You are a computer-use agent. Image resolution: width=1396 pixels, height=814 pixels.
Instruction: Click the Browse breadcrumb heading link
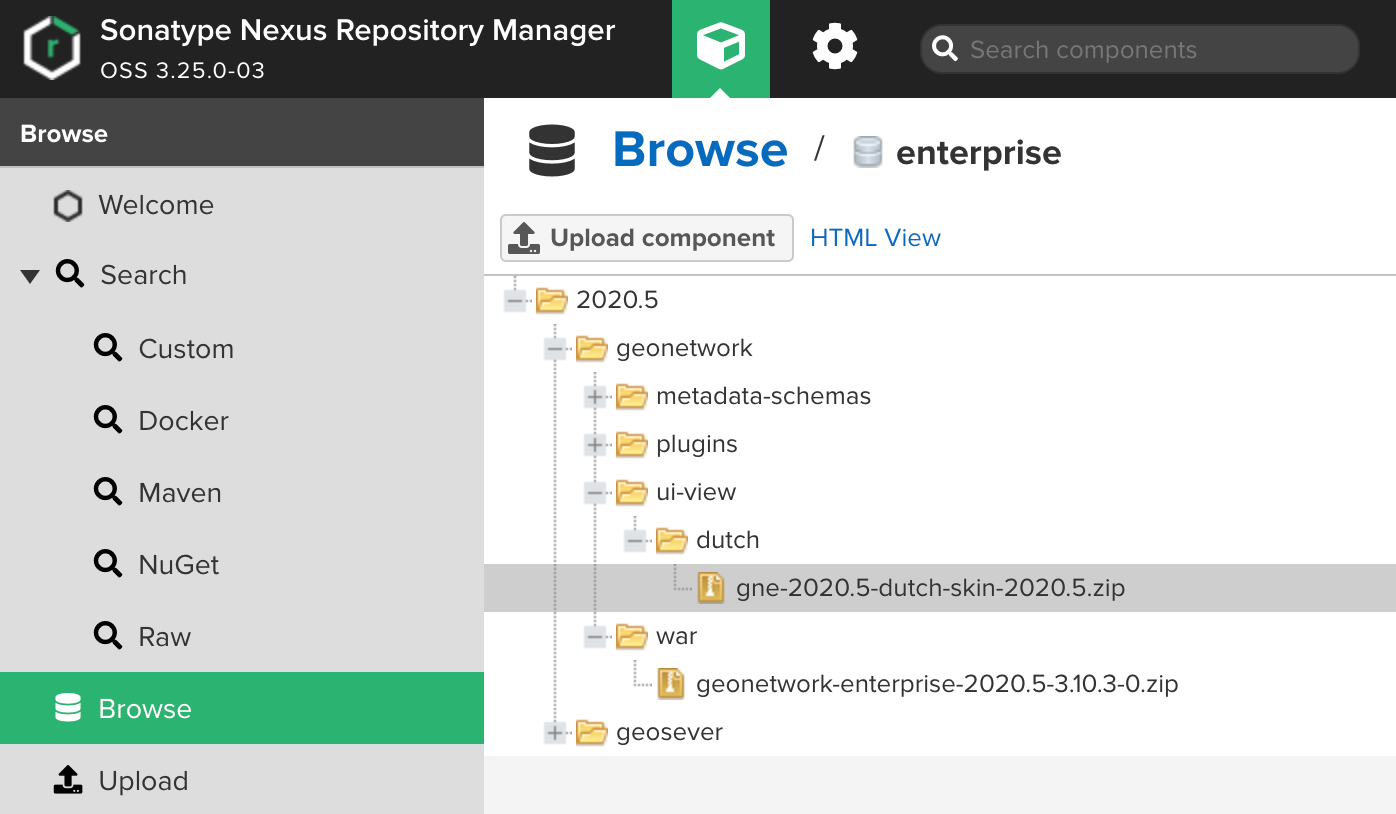coord(700,150)
